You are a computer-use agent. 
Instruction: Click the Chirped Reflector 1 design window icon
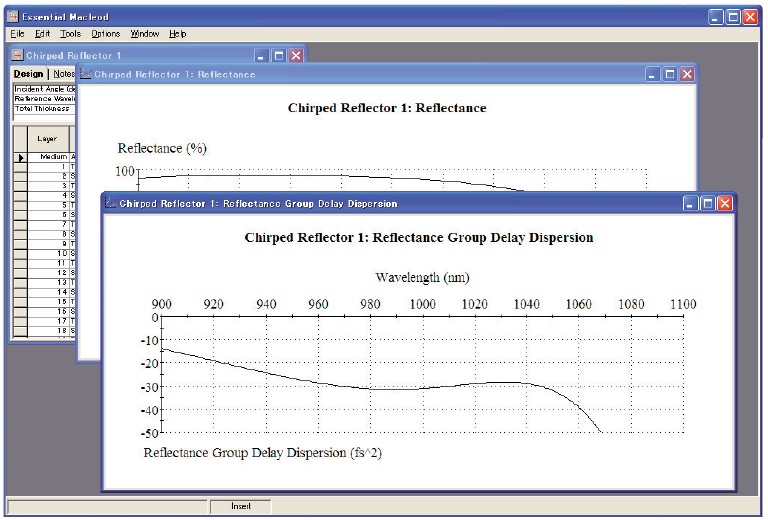(x=17, y=56)
